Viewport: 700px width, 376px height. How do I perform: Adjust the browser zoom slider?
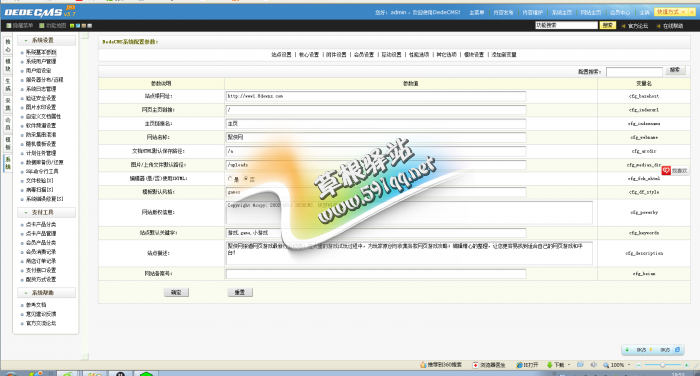pyautogui.click(x=662, y=365)
